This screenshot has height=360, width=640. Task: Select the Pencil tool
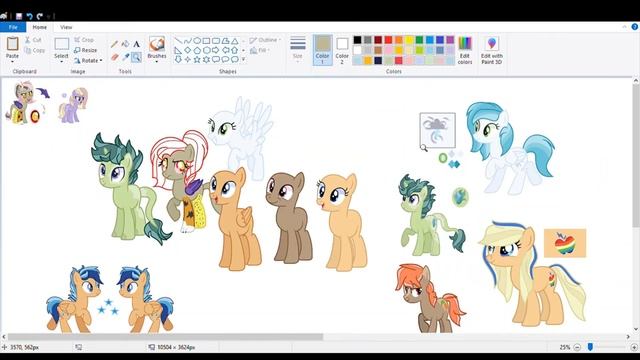click(115, 44)
